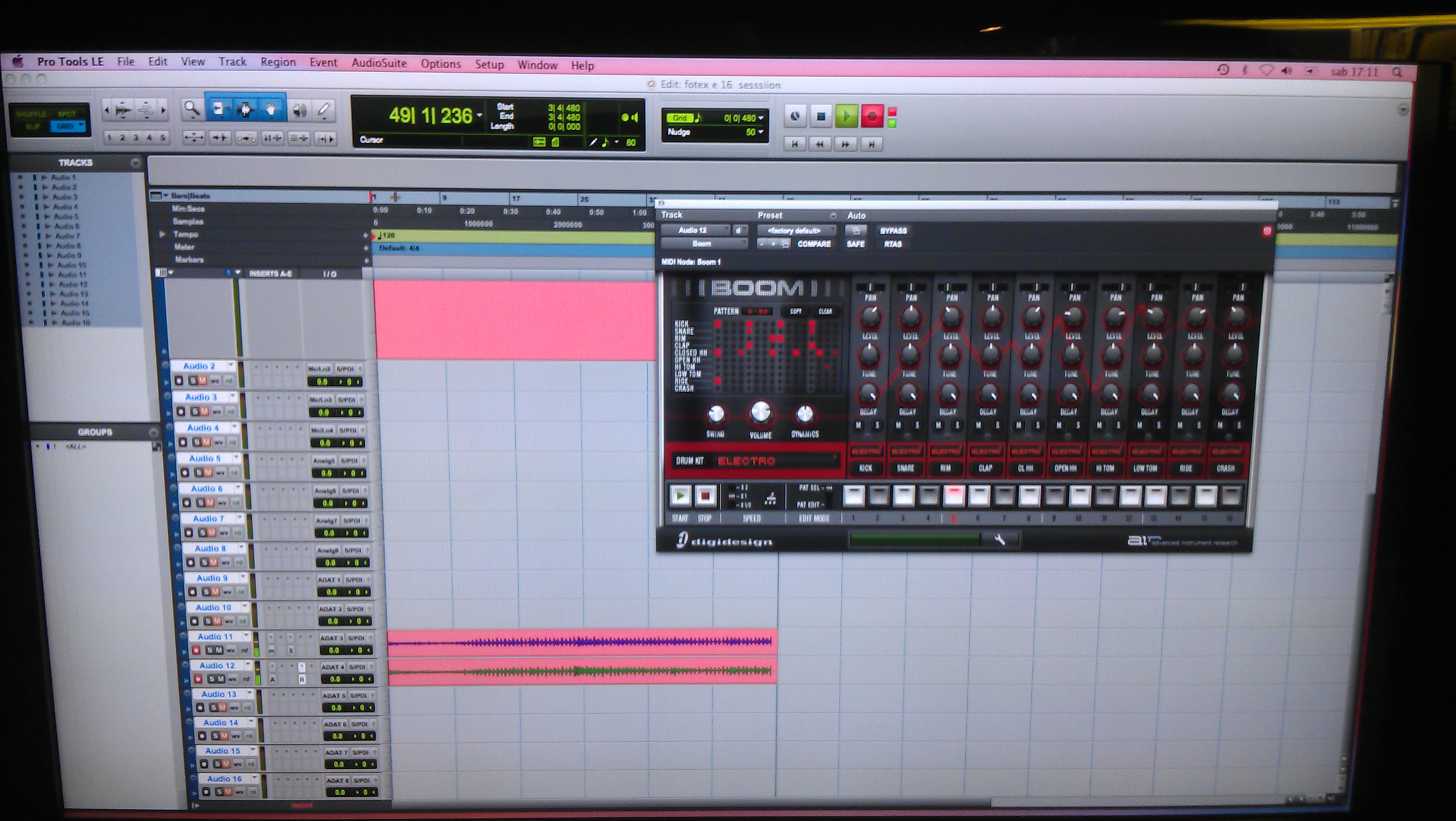The height and width of the screenshot is (821, 1456).
Task: Open macOS Spotlight search icon
Action: coord(1397,72)
